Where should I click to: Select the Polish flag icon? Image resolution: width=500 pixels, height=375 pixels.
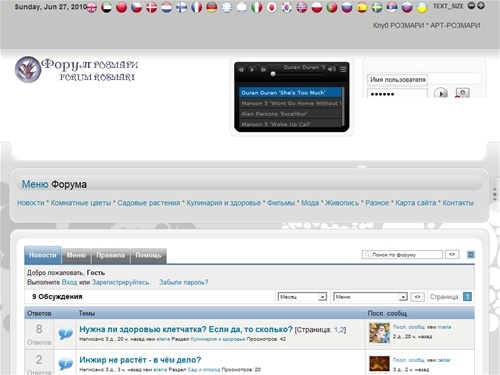pyautogui.click(x=317, y=7)
